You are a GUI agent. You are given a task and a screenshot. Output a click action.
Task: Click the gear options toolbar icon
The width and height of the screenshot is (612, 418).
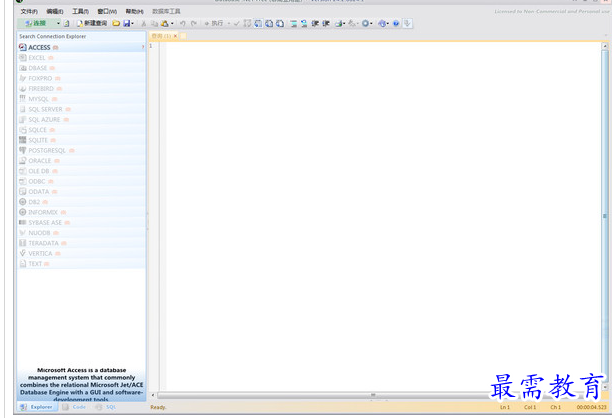[x=365, y=23]
